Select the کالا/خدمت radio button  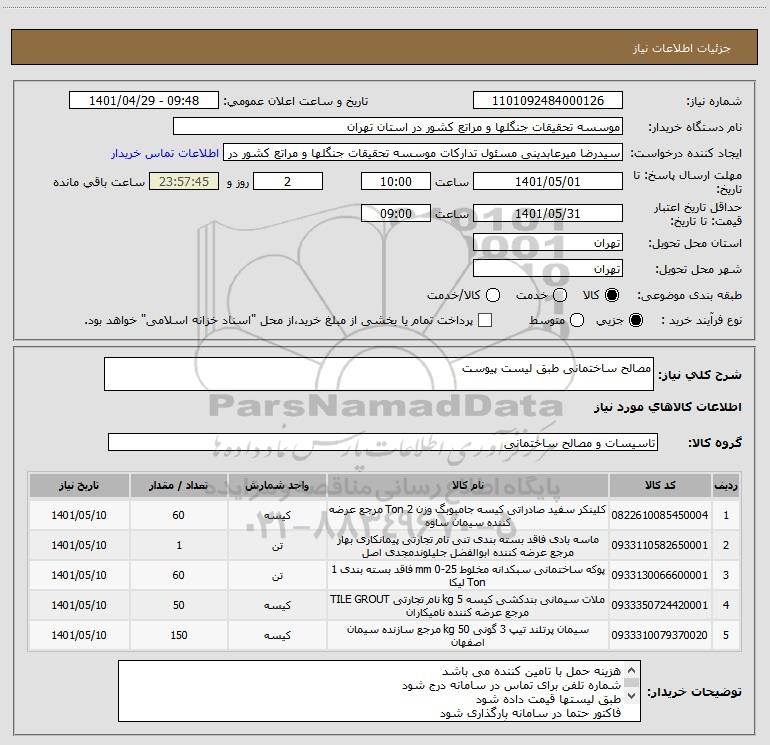(493, 295)
